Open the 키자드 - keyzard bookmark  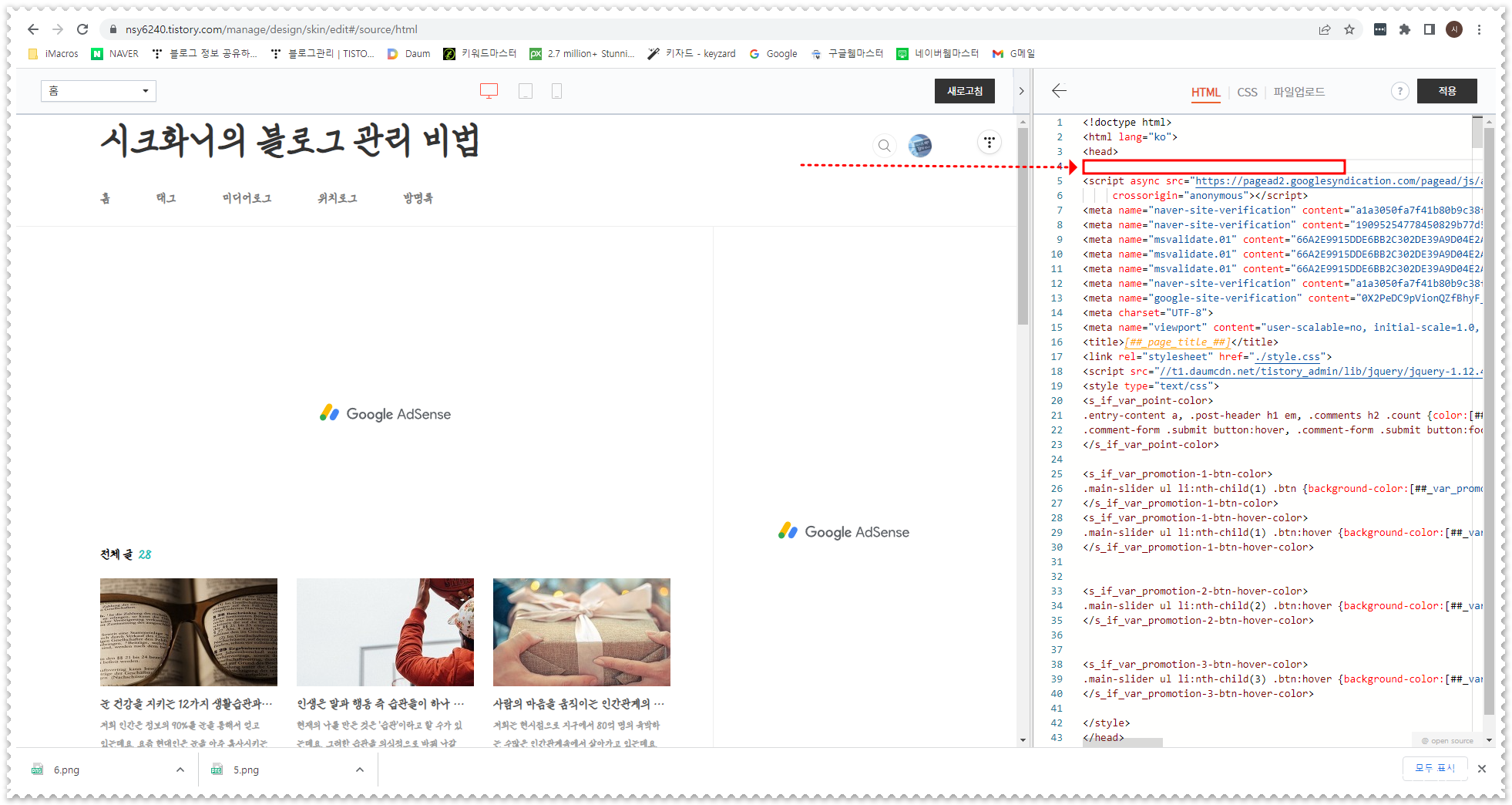click(x=691, y=53)
